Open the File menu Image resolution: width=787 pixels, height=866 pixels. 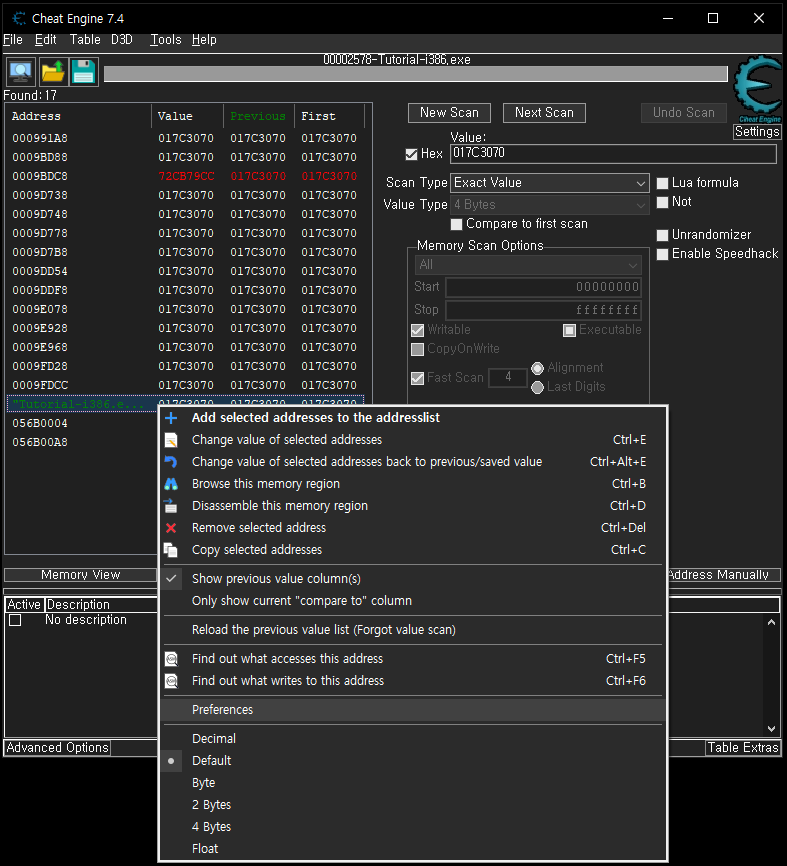pyautogui.click(x=13, y=40)
